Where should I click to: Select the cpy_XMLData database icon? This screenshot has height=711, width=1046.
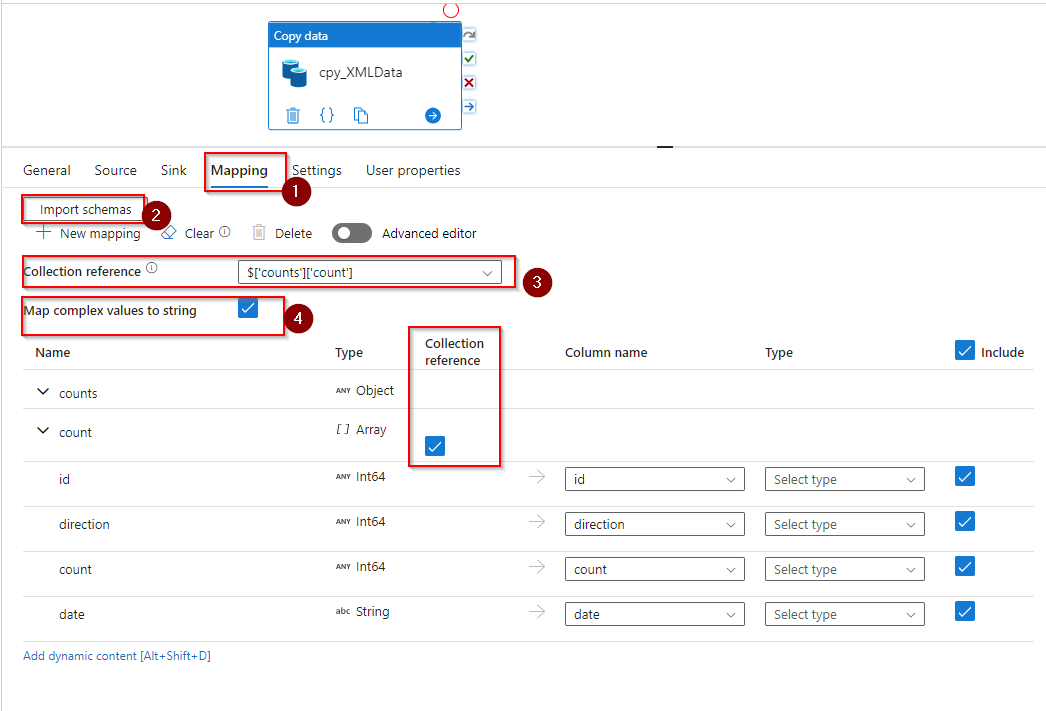click(294, 73)
